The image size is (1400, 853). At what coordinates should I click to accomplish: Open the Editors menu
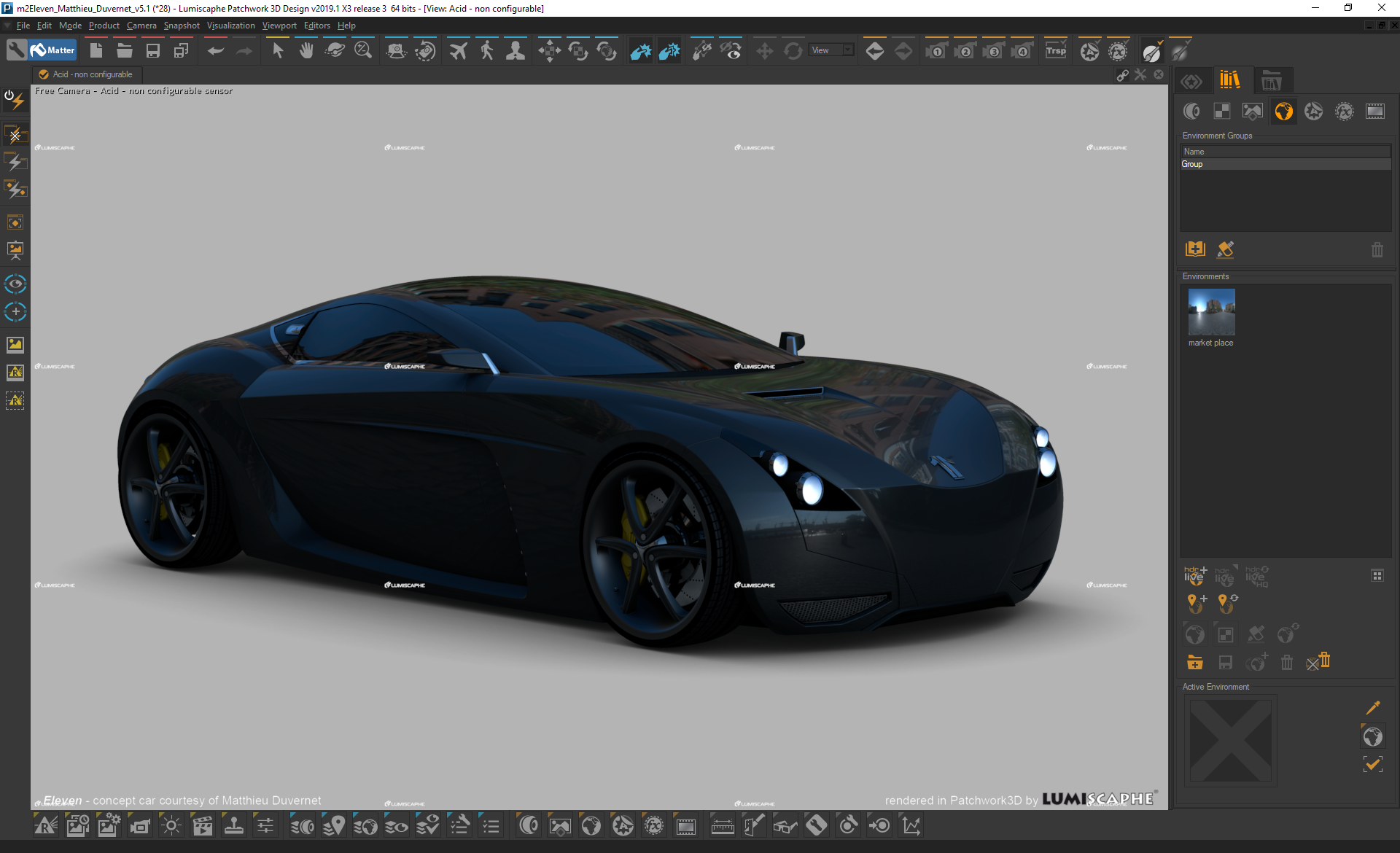[x=317, y=26]
